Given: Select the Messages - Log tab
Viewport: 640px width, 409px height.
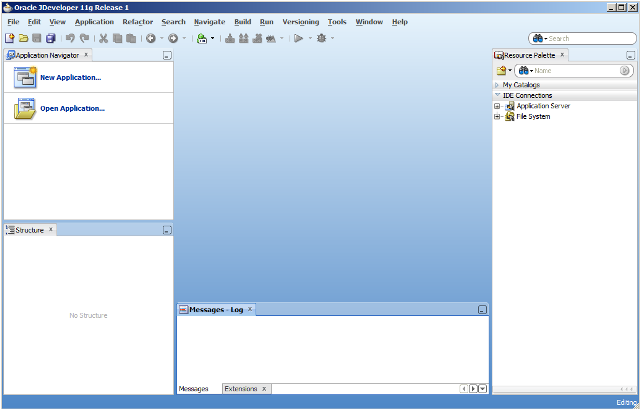Looking at the screenshot, I should click(x=216, y=309).
